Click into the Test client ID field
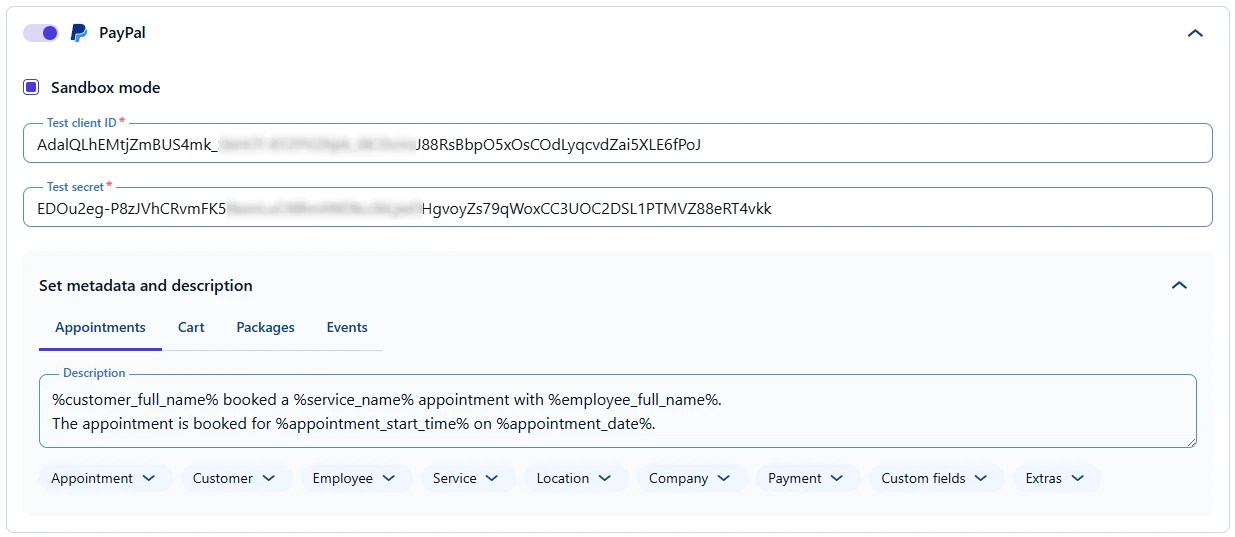Screen dimensions: 1235x537 [x=617, y=144]
